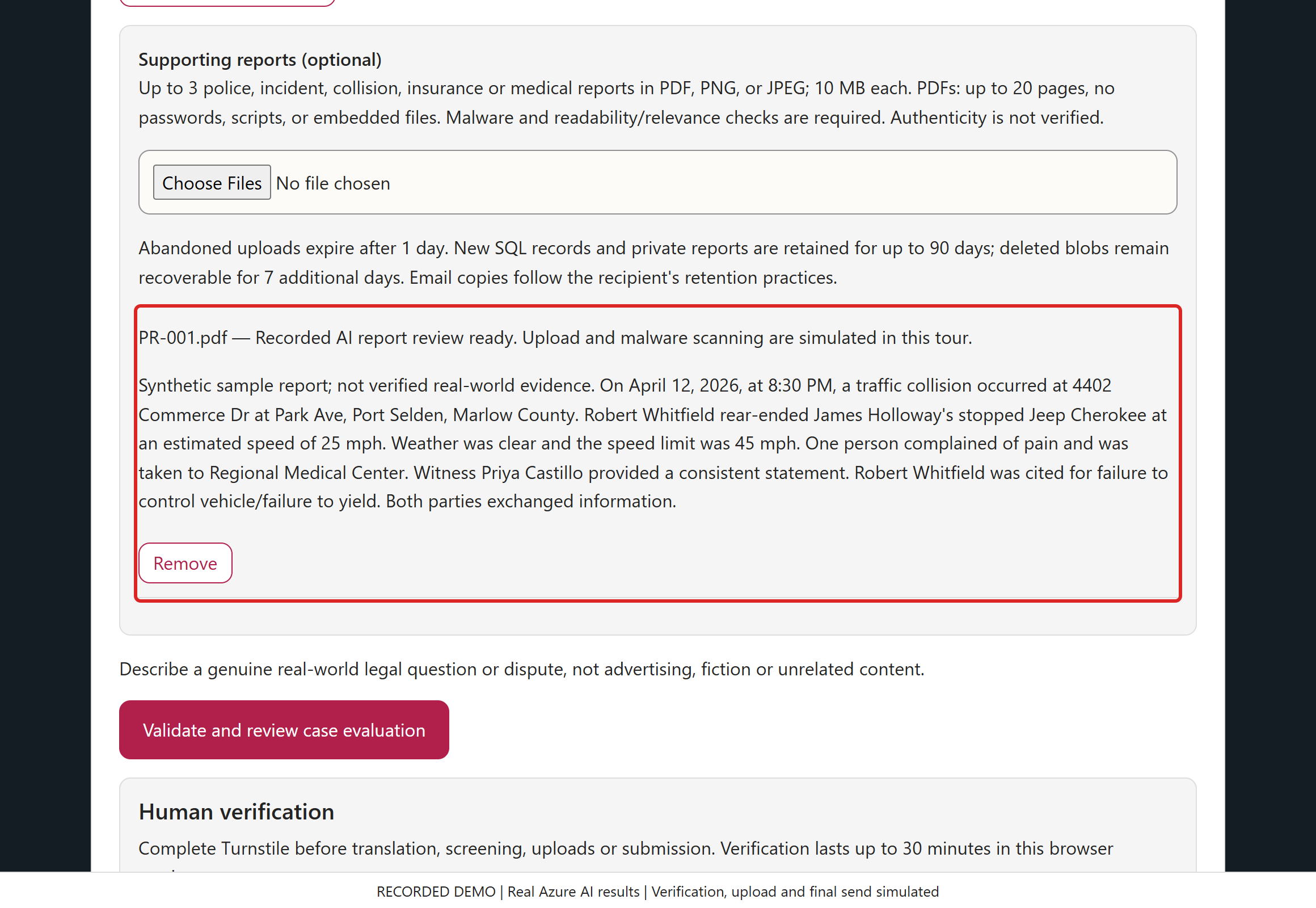Remove the PR-001.pdf report
This screenshot has height=908, width=1316.
coord(185,563)
